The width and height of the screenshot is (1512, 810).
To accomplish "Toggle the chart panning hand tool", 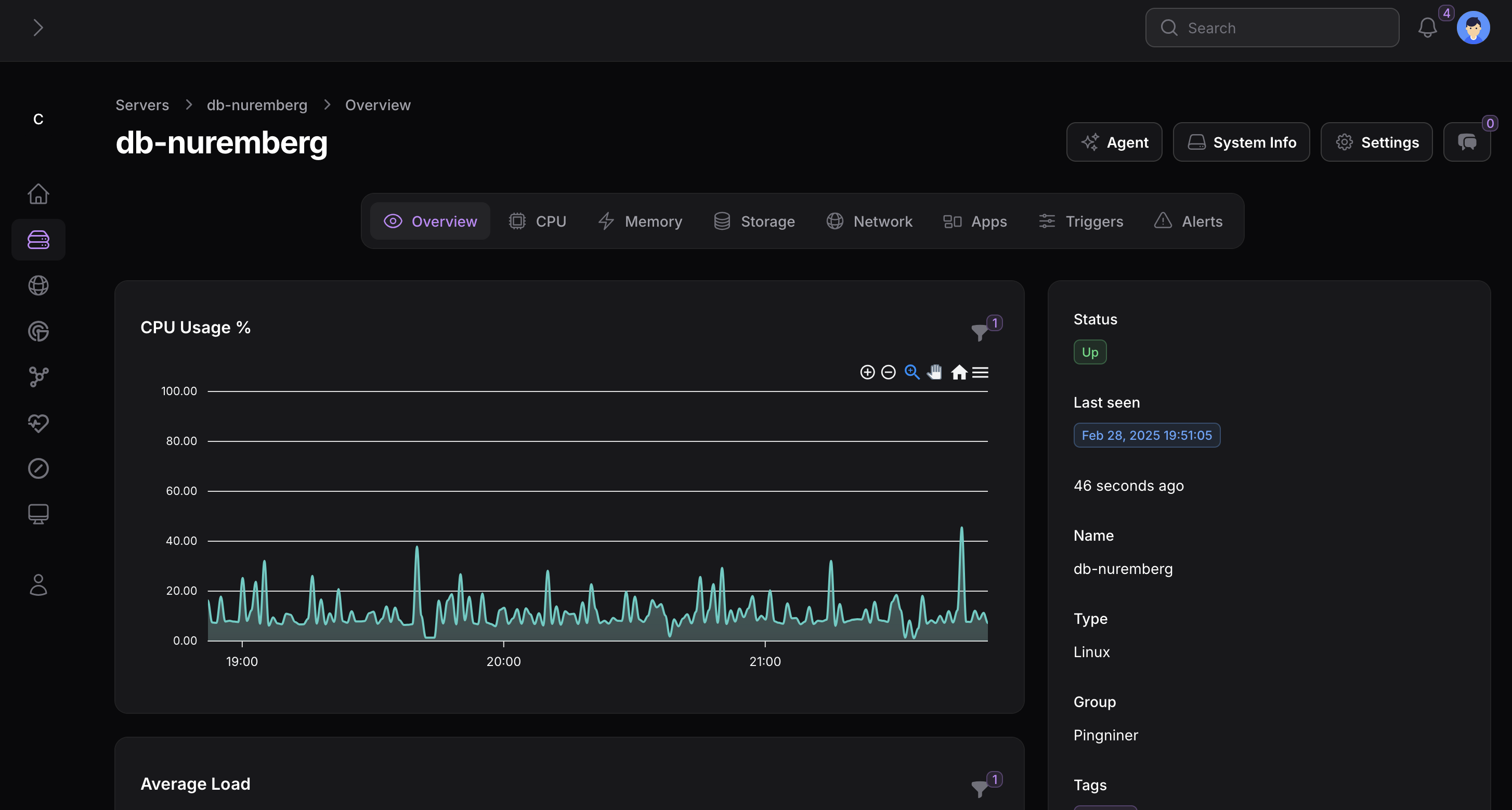I will [x=934, y=372].
